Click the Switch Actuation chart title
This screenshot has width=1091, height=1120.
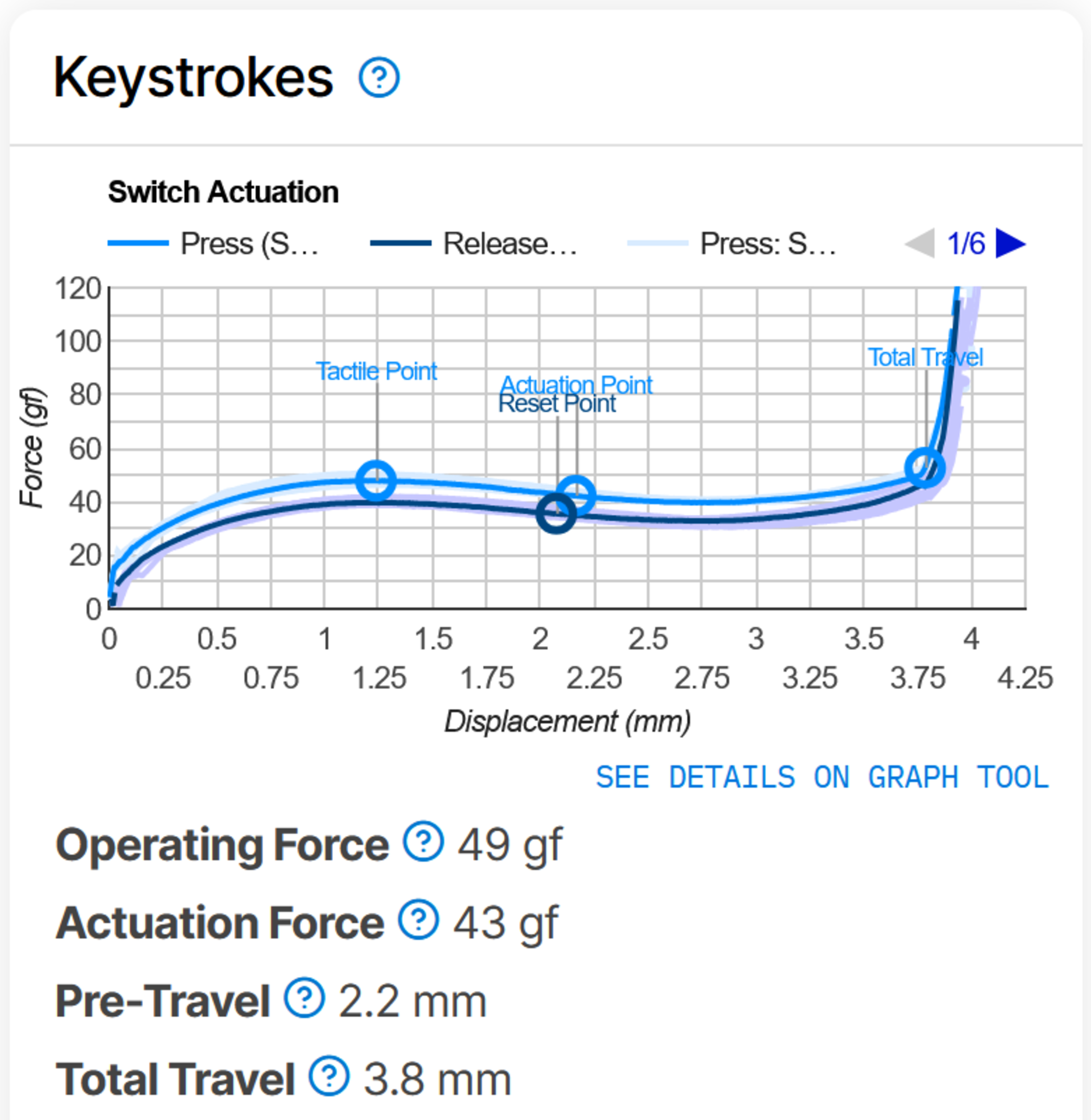tap(224, 192)
